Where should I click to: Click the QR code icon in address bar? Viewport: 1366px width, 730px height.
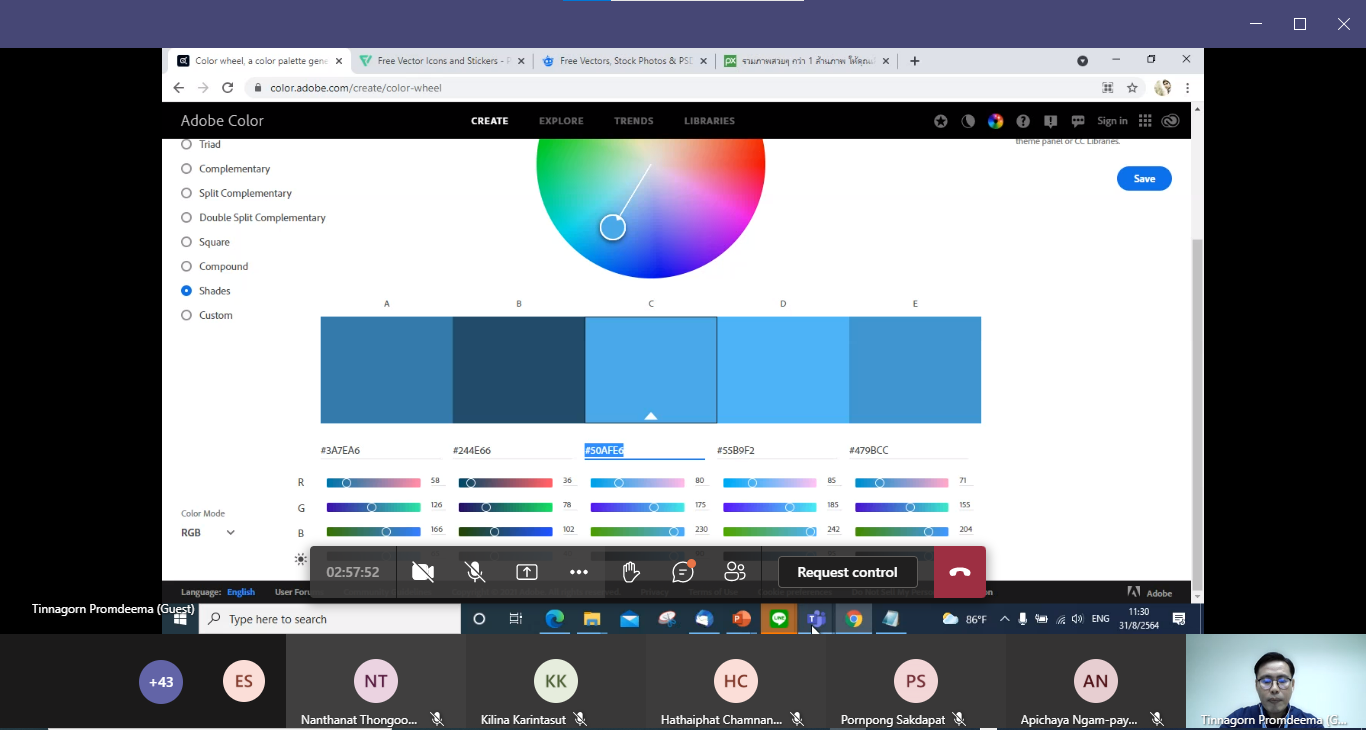click(x=1107, y=88)
